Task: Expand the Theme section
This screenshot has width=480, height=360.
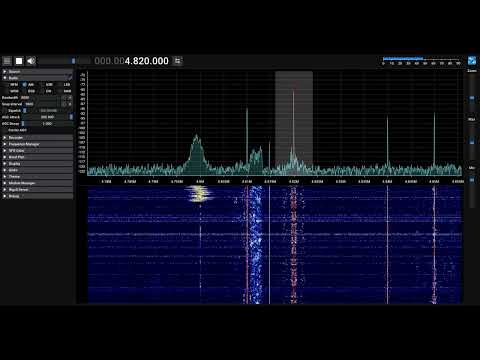Action: 37,177
